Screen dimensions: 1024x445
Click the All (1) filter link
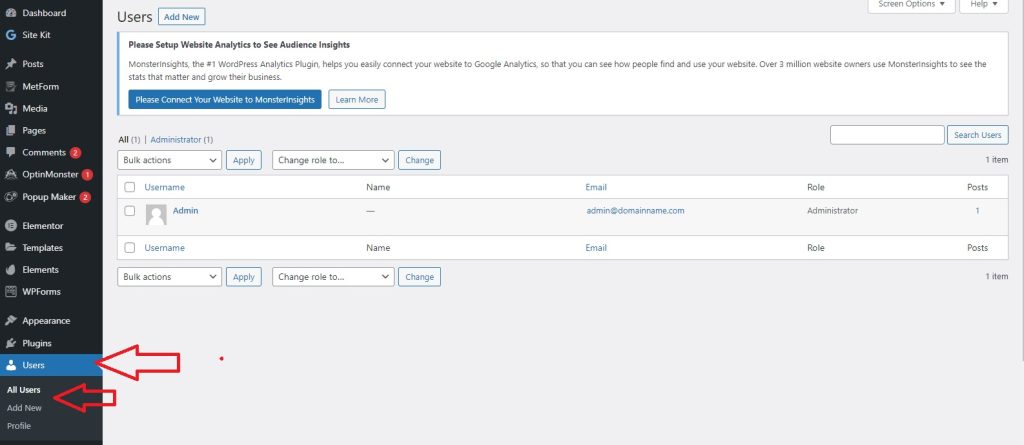pos(129,140)
